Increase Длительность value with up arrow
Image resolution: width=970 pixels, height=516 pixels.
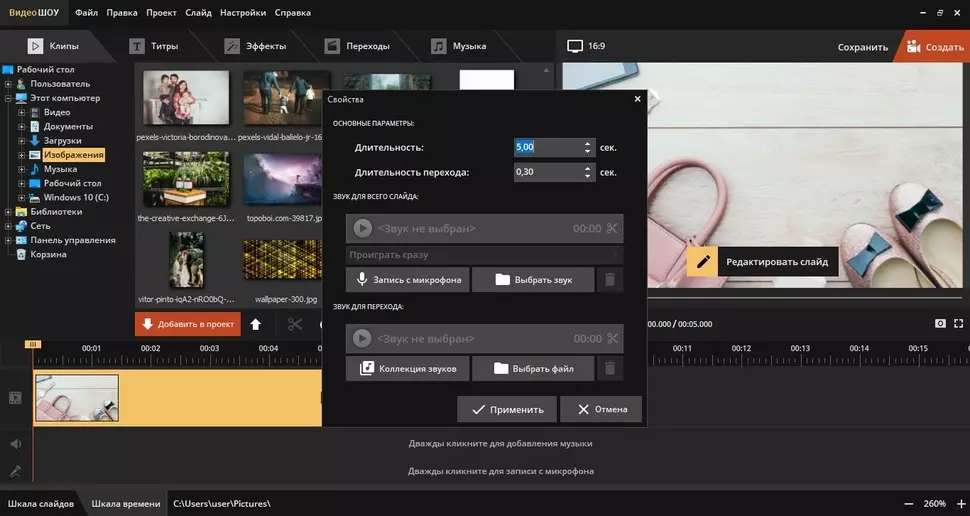(588, 143)
